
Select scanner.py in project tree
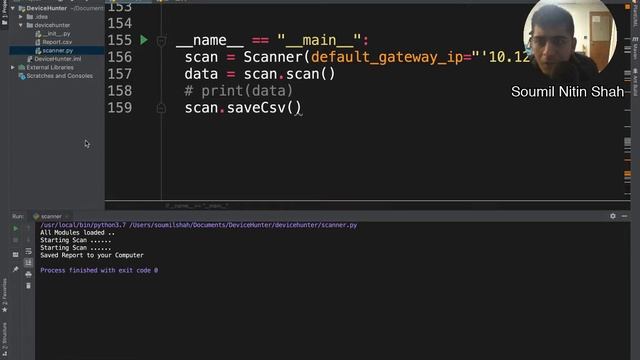(x=58, y=51)
